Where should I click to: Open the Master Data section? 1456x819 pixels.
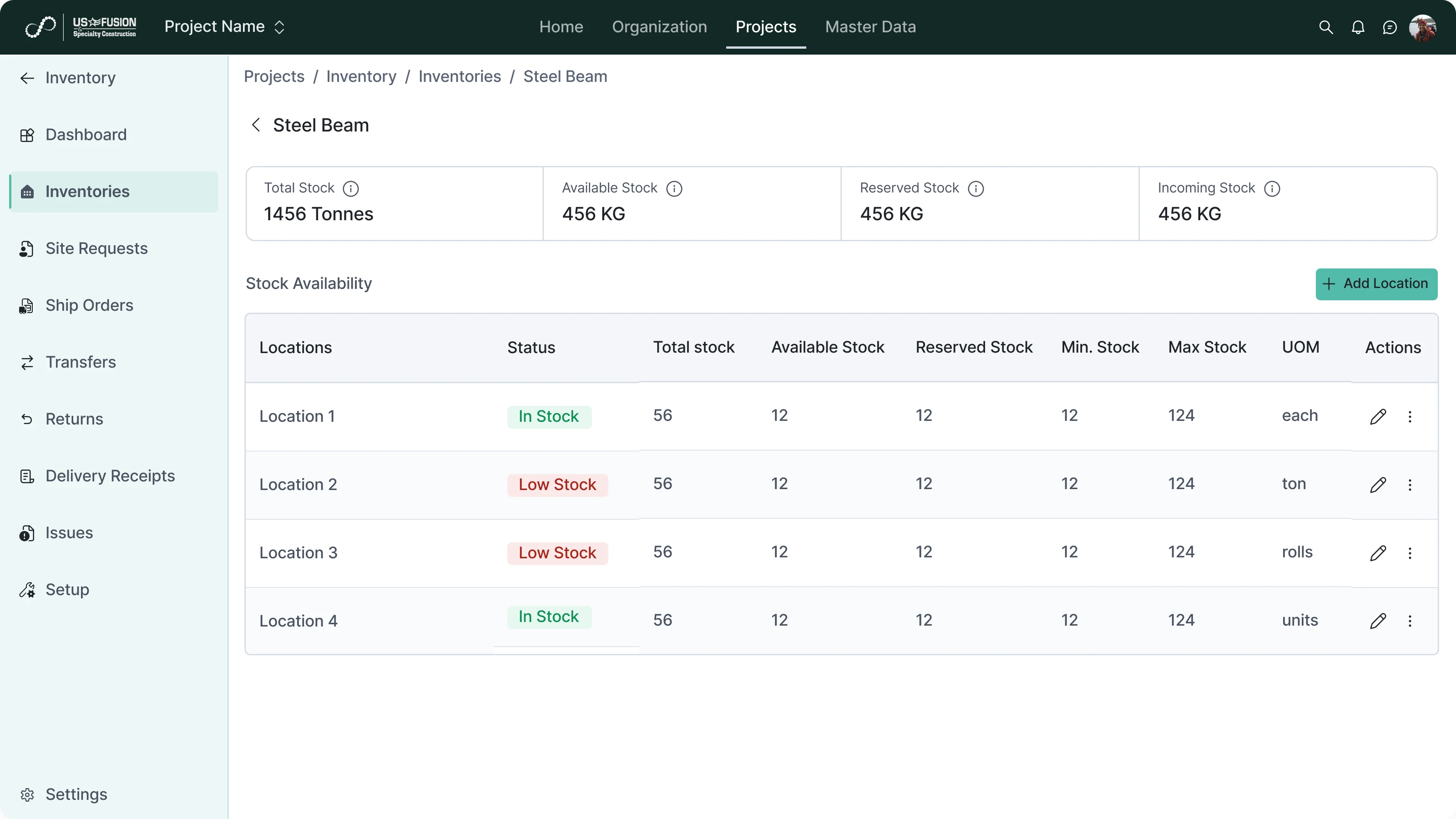point(870,26)
